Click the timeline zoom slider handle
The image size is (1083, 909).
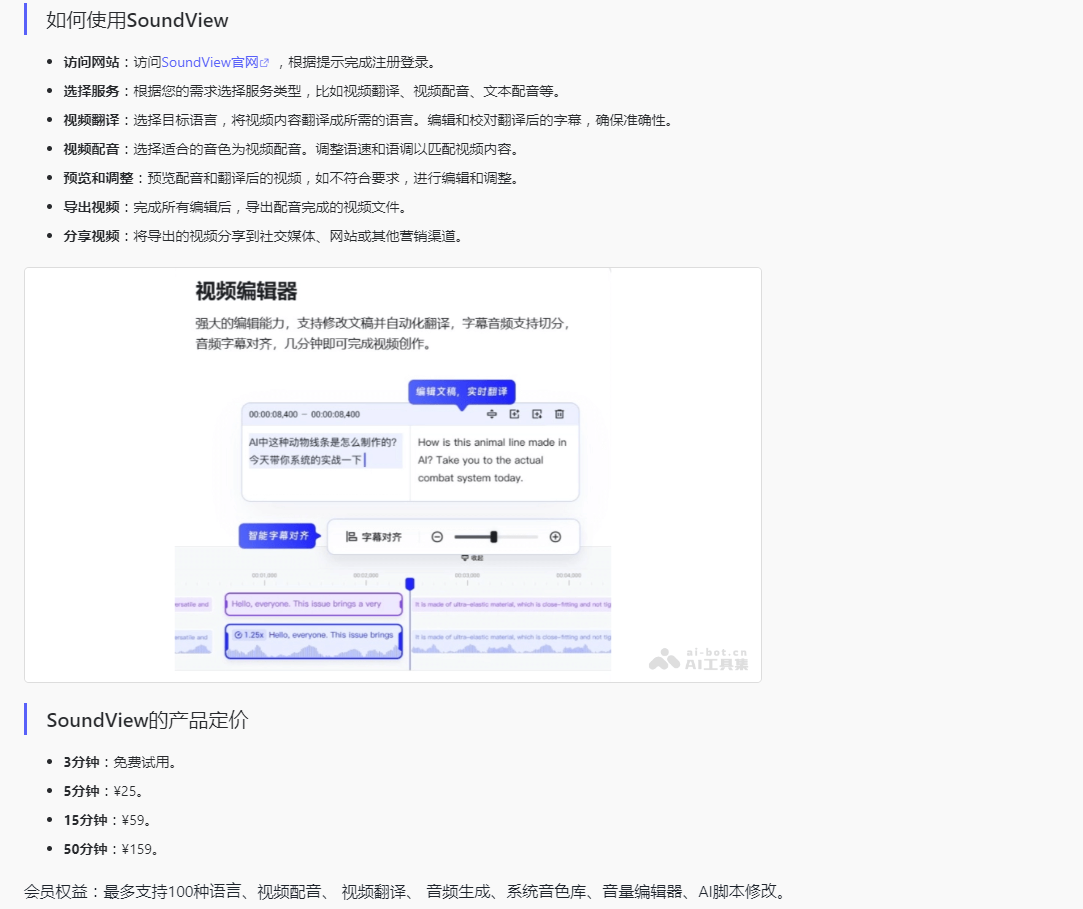tap(494, 537)
